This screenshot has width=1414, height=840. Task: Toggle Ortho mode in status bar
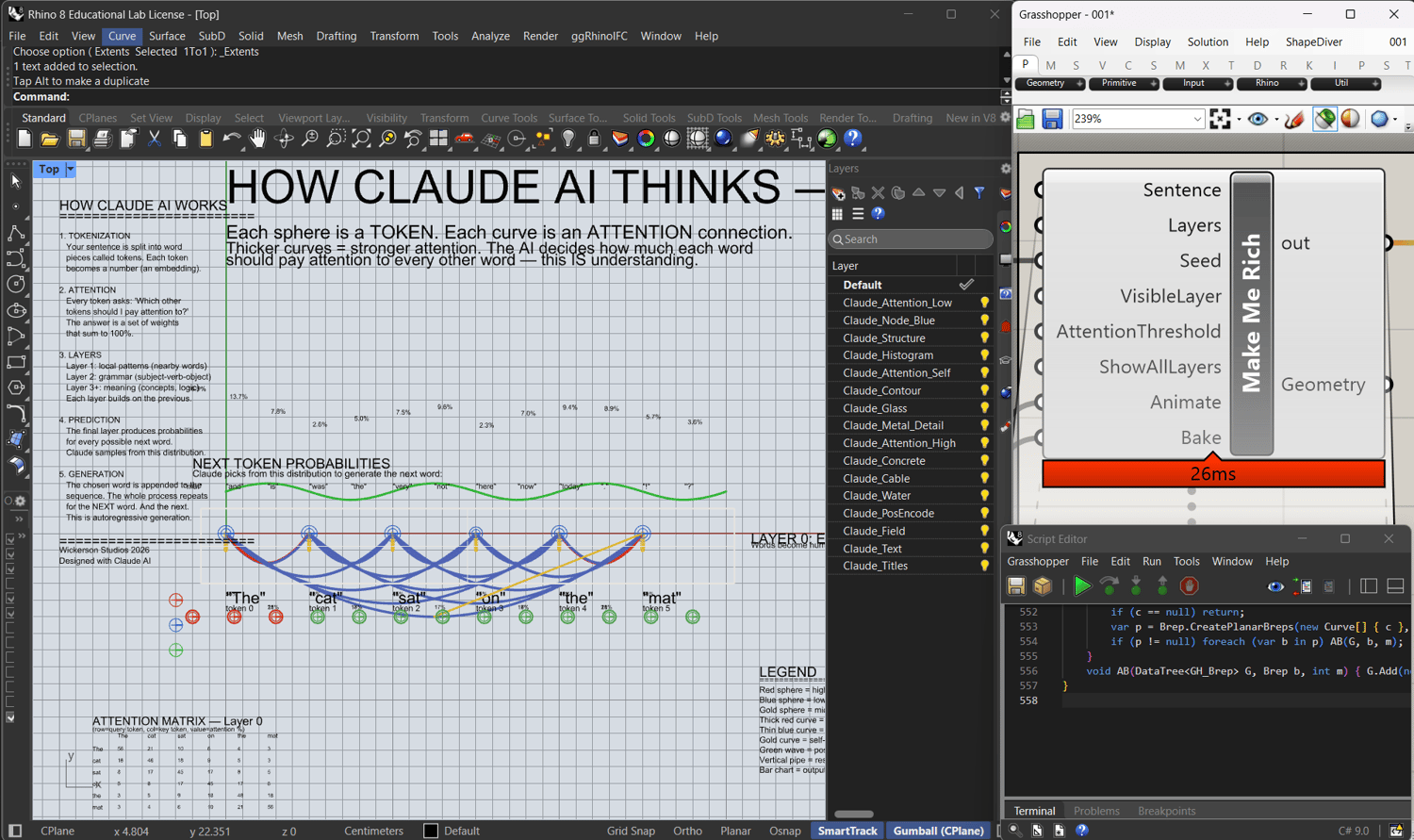point(687,831)
